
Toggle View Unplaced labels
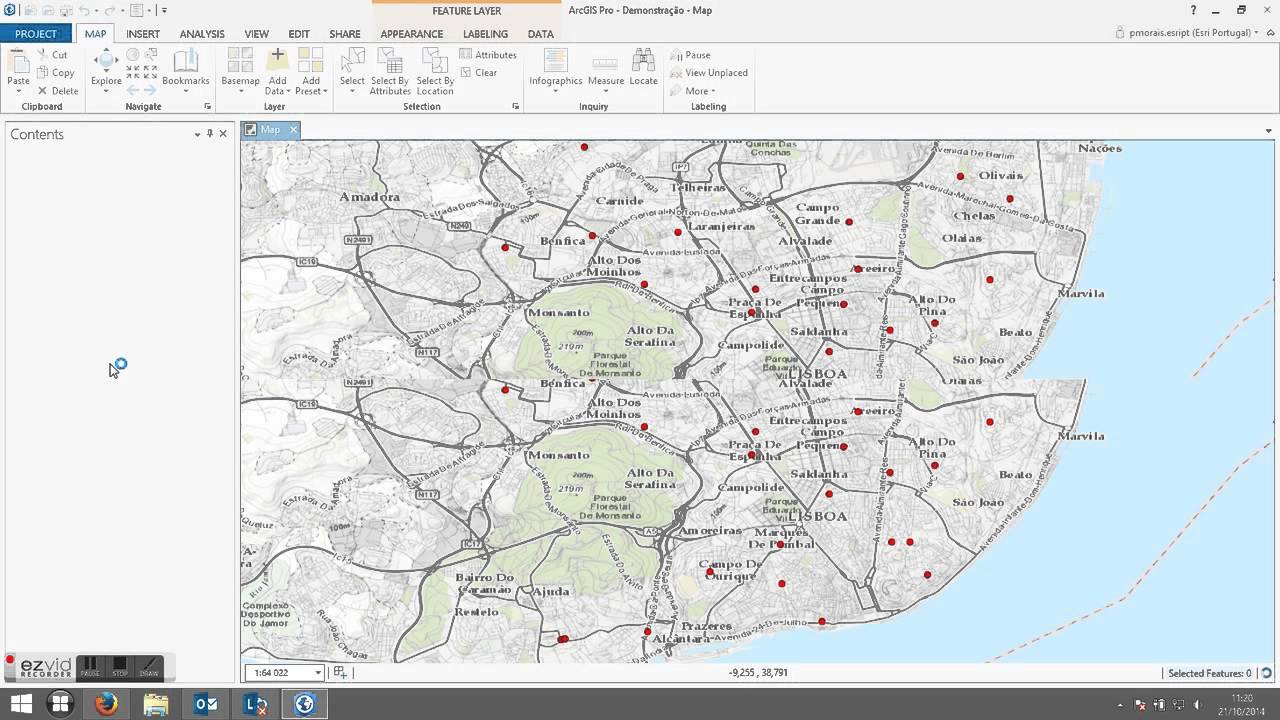(x=709, y=73)
